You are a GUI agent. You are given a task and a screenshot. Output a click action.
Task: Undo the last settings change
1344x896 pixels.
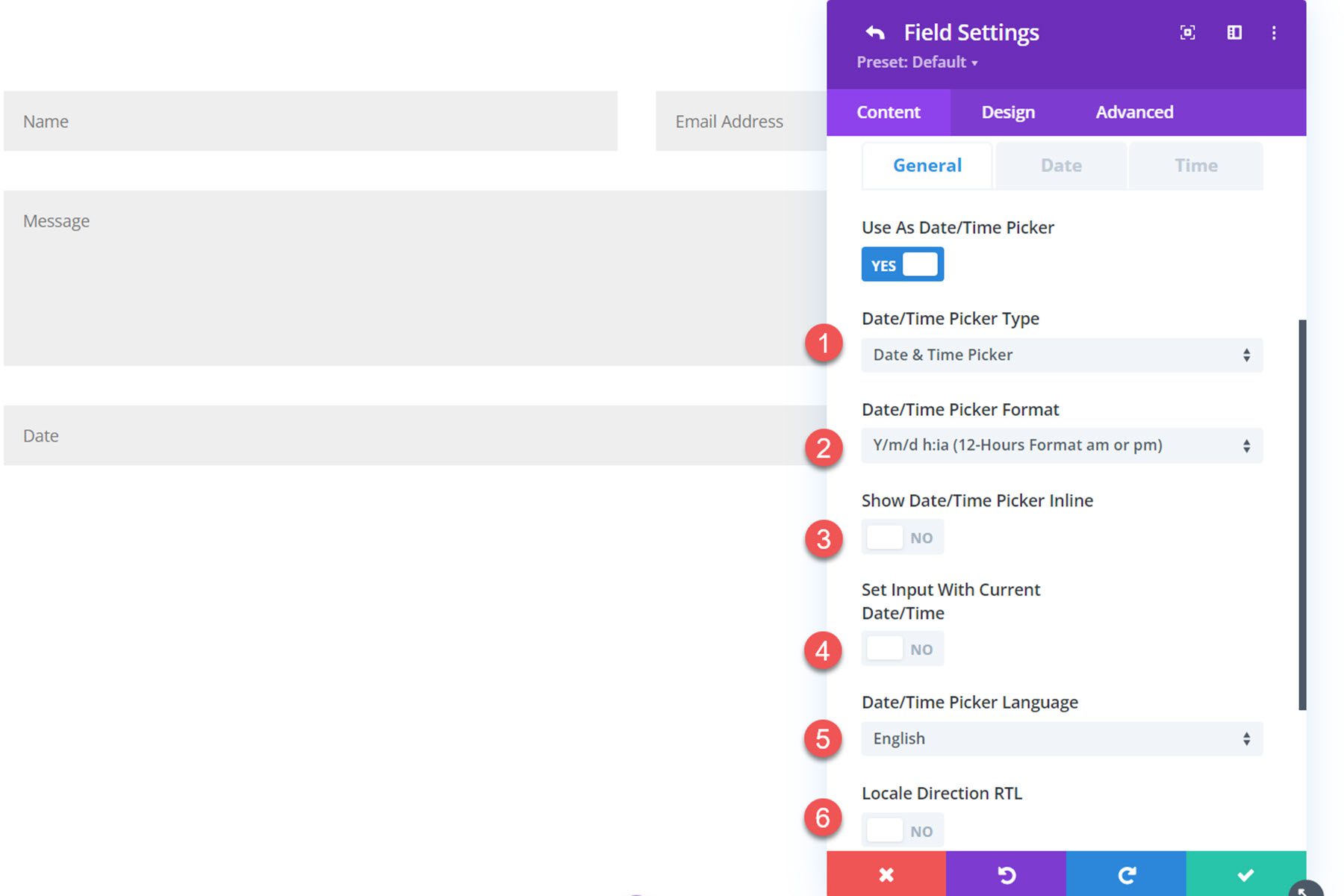(x=1007, y=874)
